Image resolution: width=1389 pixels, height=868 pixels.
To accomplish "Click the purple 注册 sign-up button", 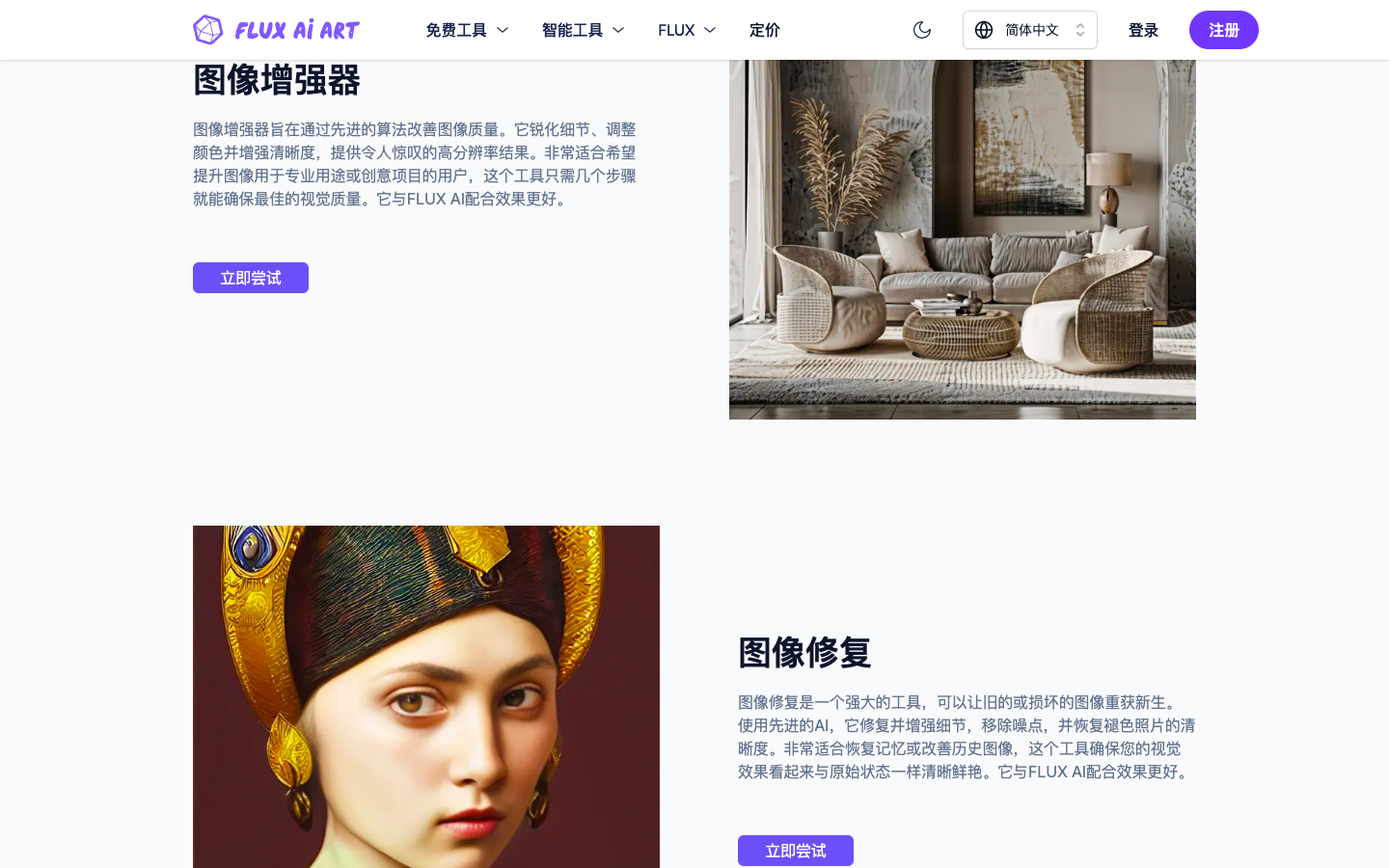I will 1224,30.
